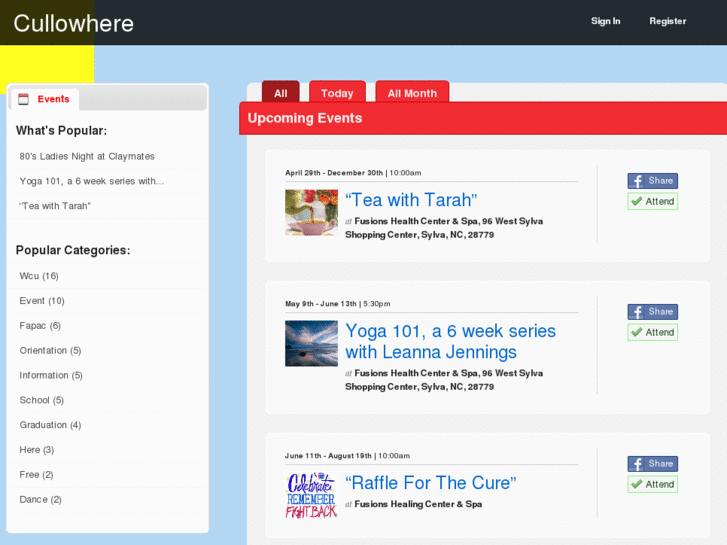The width and height of the screenshot is (727, 545).
Task: Select the Dance (2) category
Action: pyautogui.click(x=40, y=500)
